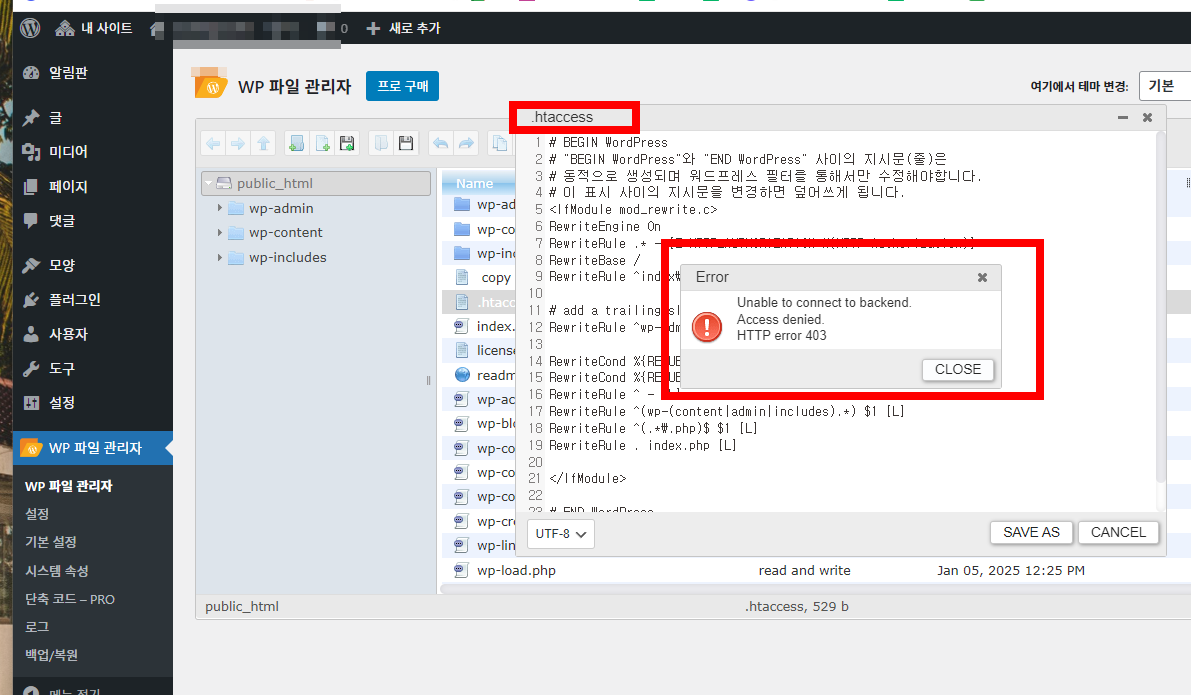Viewport: 1191px width, 695px height.
Task: Click the 플러그인 plug icon
Action: 31,299
